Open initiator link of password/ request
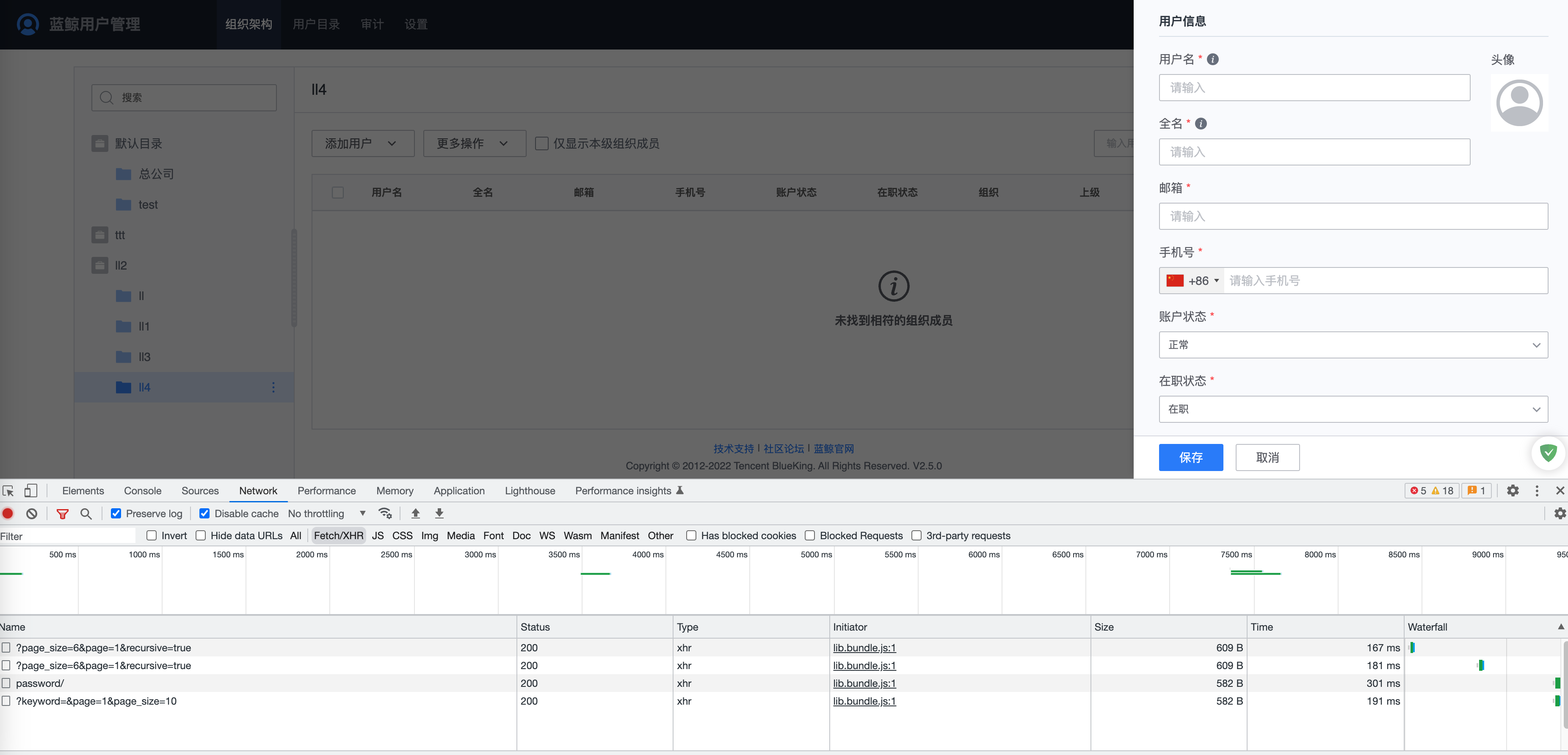Viewport: 1568px width, 755px height. 864,683
